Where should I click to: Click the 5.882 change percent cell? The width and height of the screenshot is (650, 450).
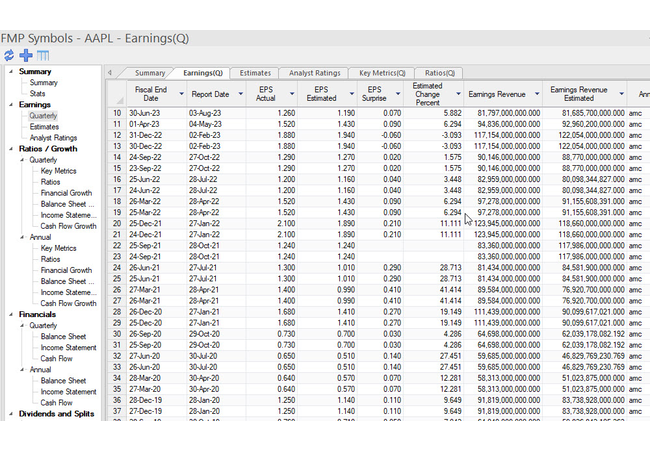(x=433, y=113)
